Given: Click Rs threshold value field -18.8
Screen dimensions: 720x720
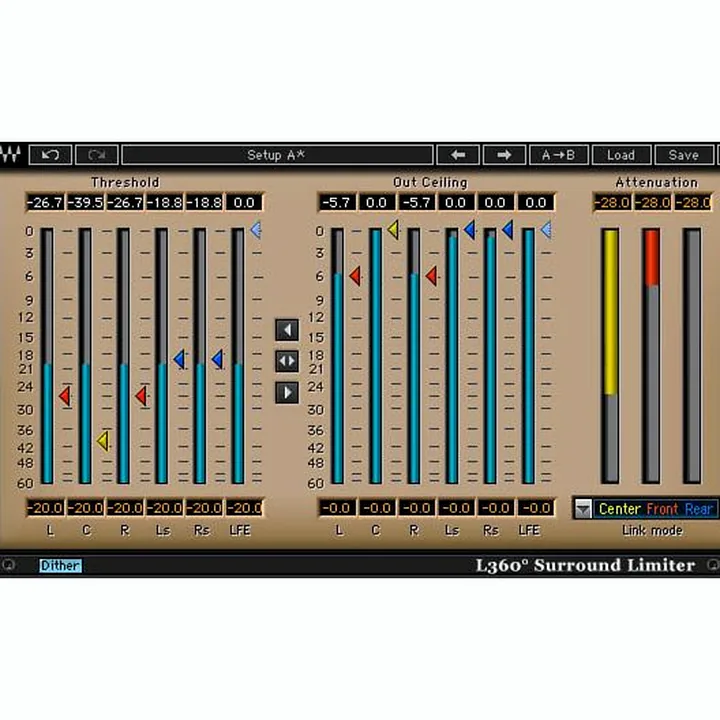Looking at the screenshot, I should point(204,202).
